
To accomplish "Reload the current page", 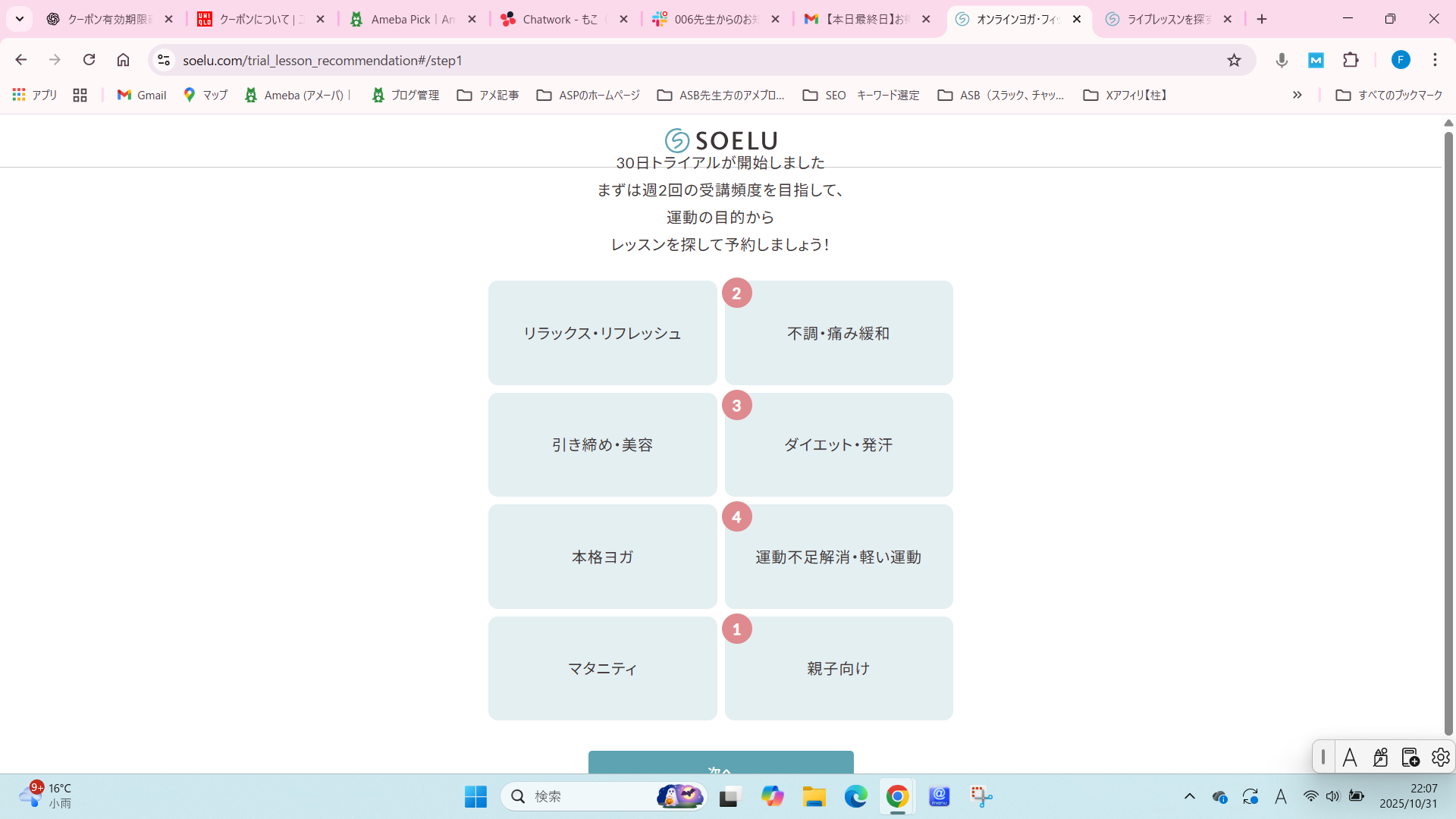I will click(x=89, y=60).
